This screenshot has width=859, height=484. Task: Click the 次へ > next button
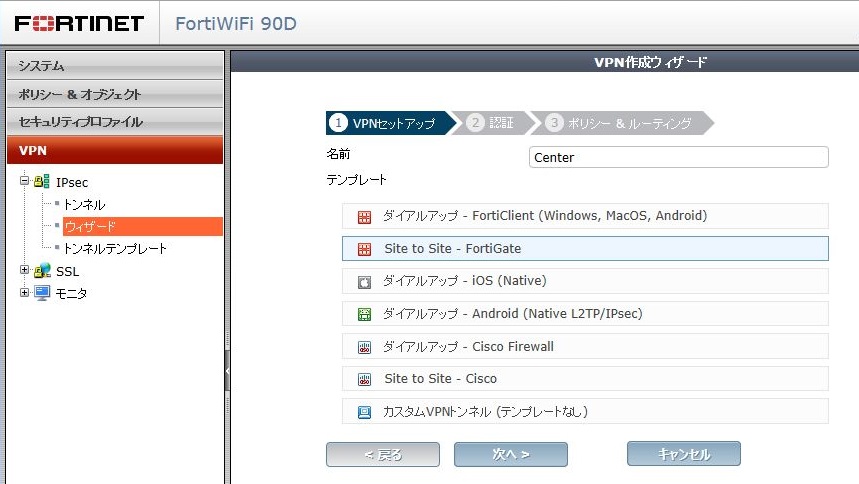click(x=511, y=454)
